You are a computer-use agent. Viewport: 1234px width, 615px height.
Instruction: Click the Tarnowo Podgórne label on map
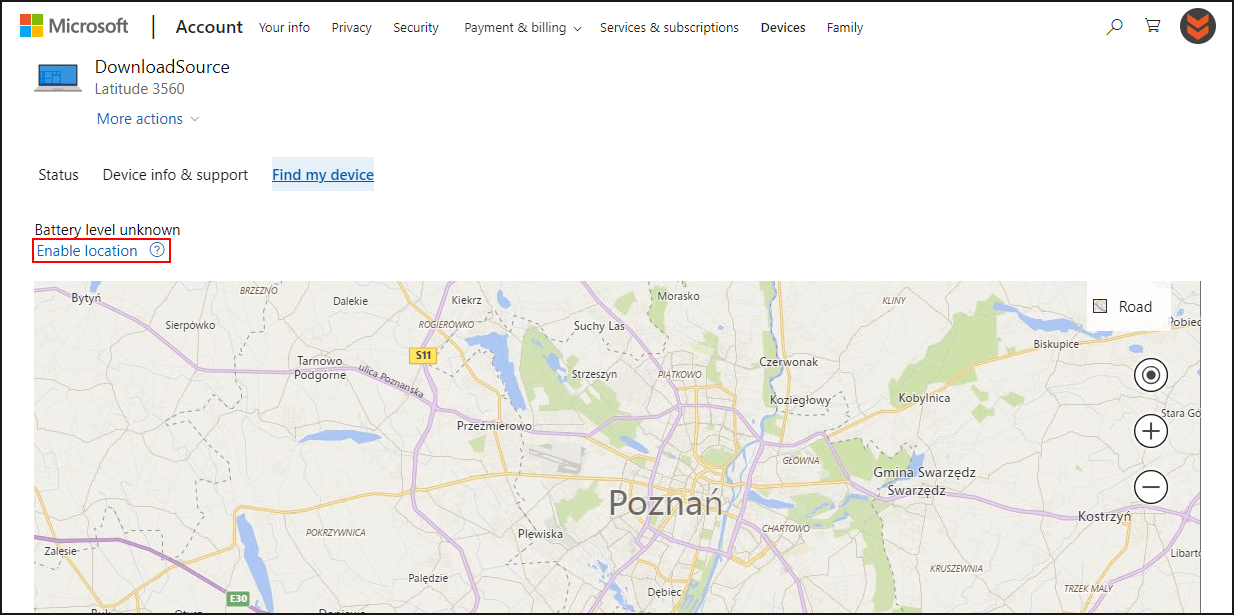click(320, 368)
